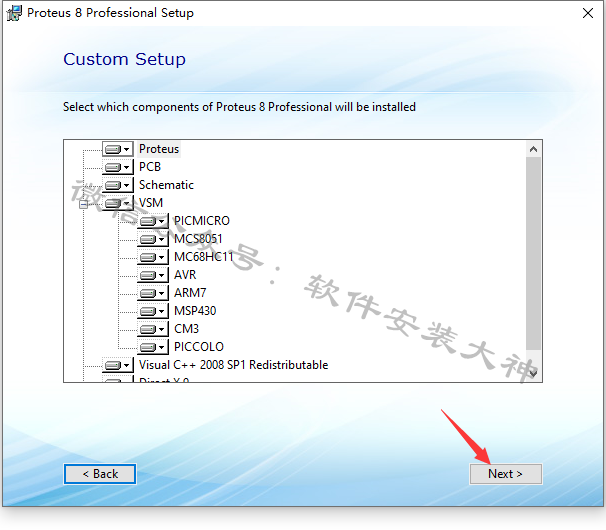This screenshot has height=530, width=606.
Task: Open the VSM feature install dropdown
Action: pos(118,203)
